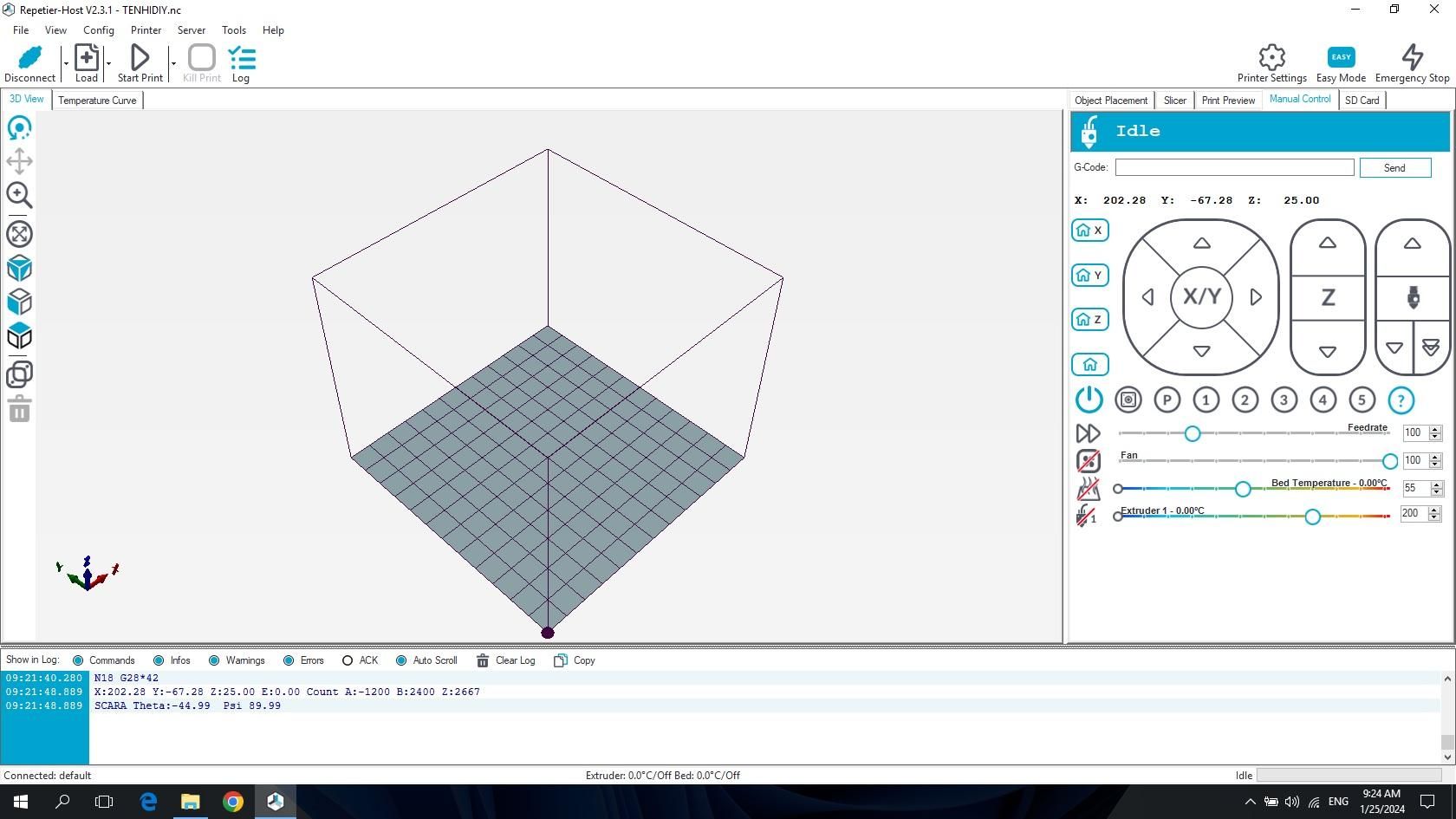Increase bed temperature with the spinner up arrow
The height and width of the screenshot is (819, 1456).
pyautogui.click(x=1436, y=484)
